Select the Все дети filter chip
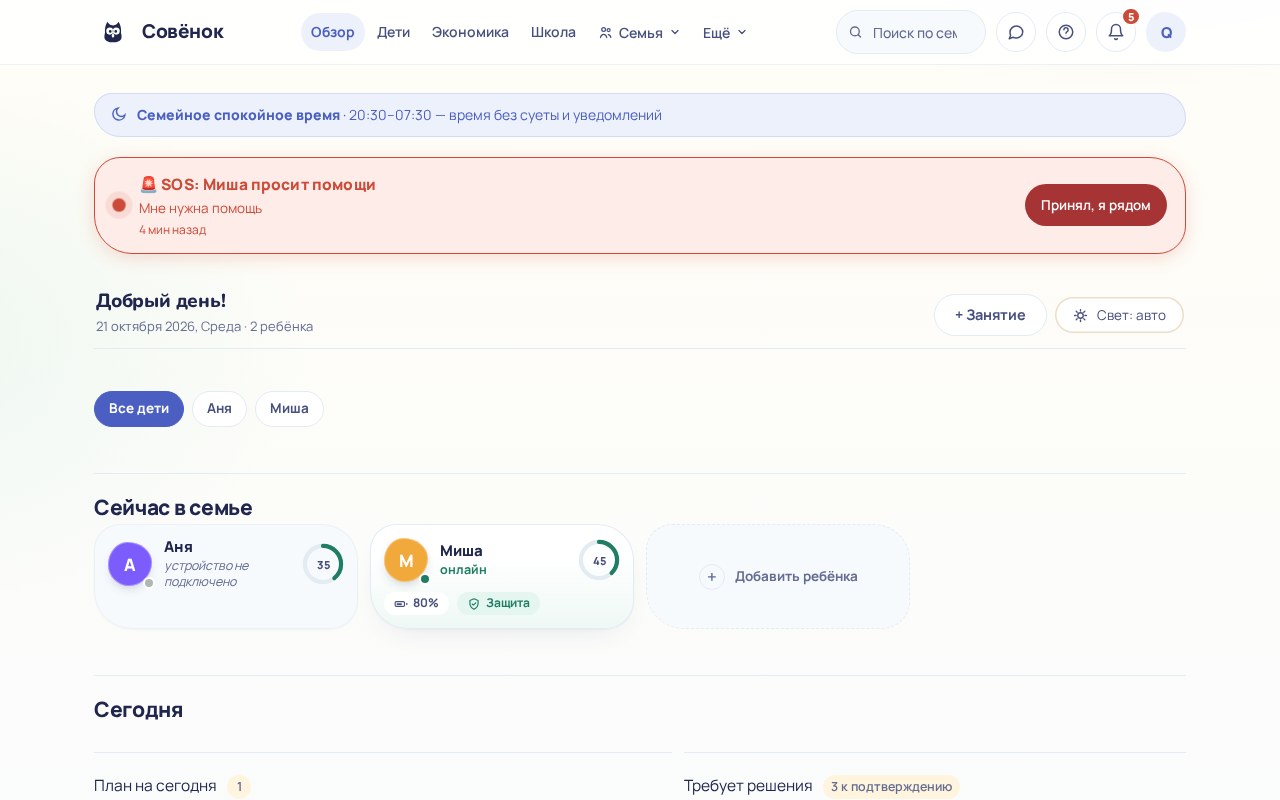1280x800 pixels. point(139,409)
